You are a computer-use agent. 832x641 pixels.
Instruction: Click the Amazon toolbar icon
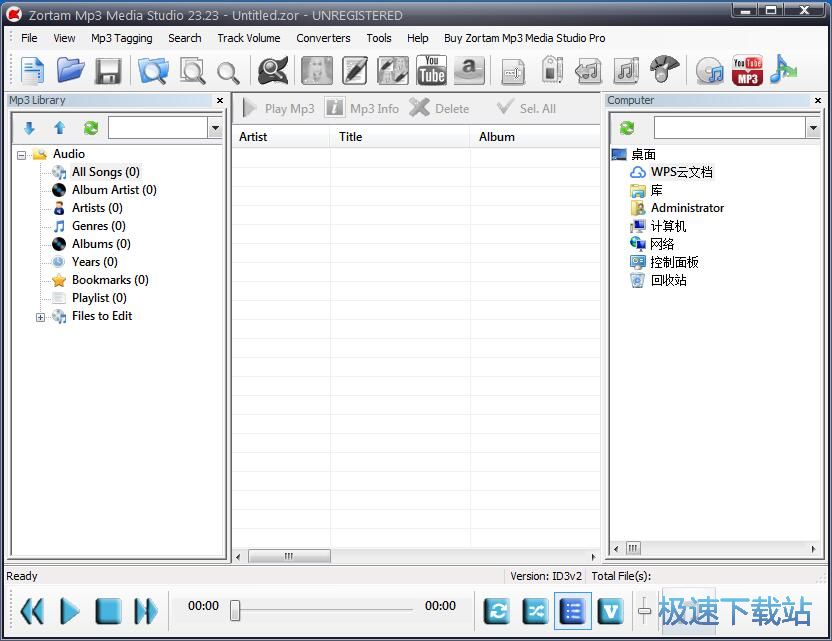pyautogui.click(x=469, y=70)
